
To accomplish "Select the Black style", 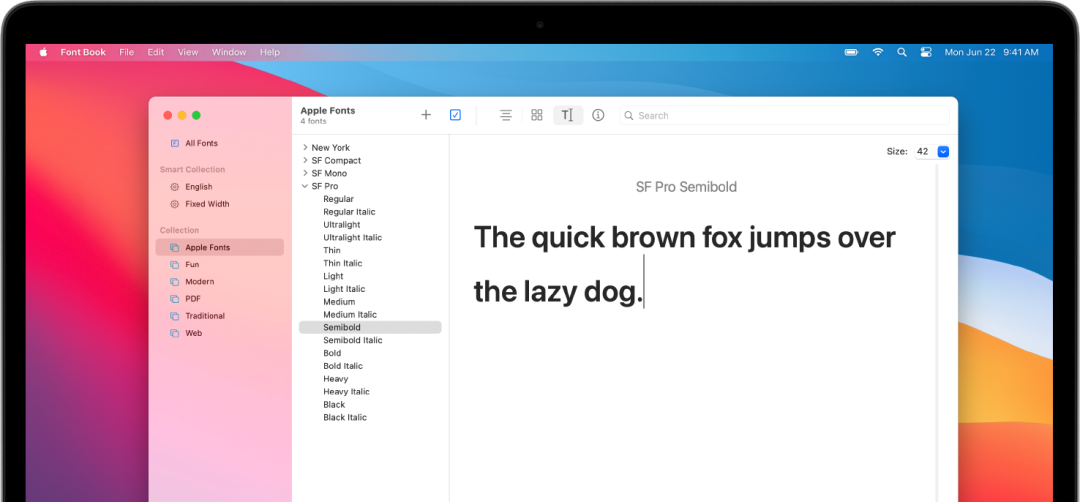I will [334, 405].
